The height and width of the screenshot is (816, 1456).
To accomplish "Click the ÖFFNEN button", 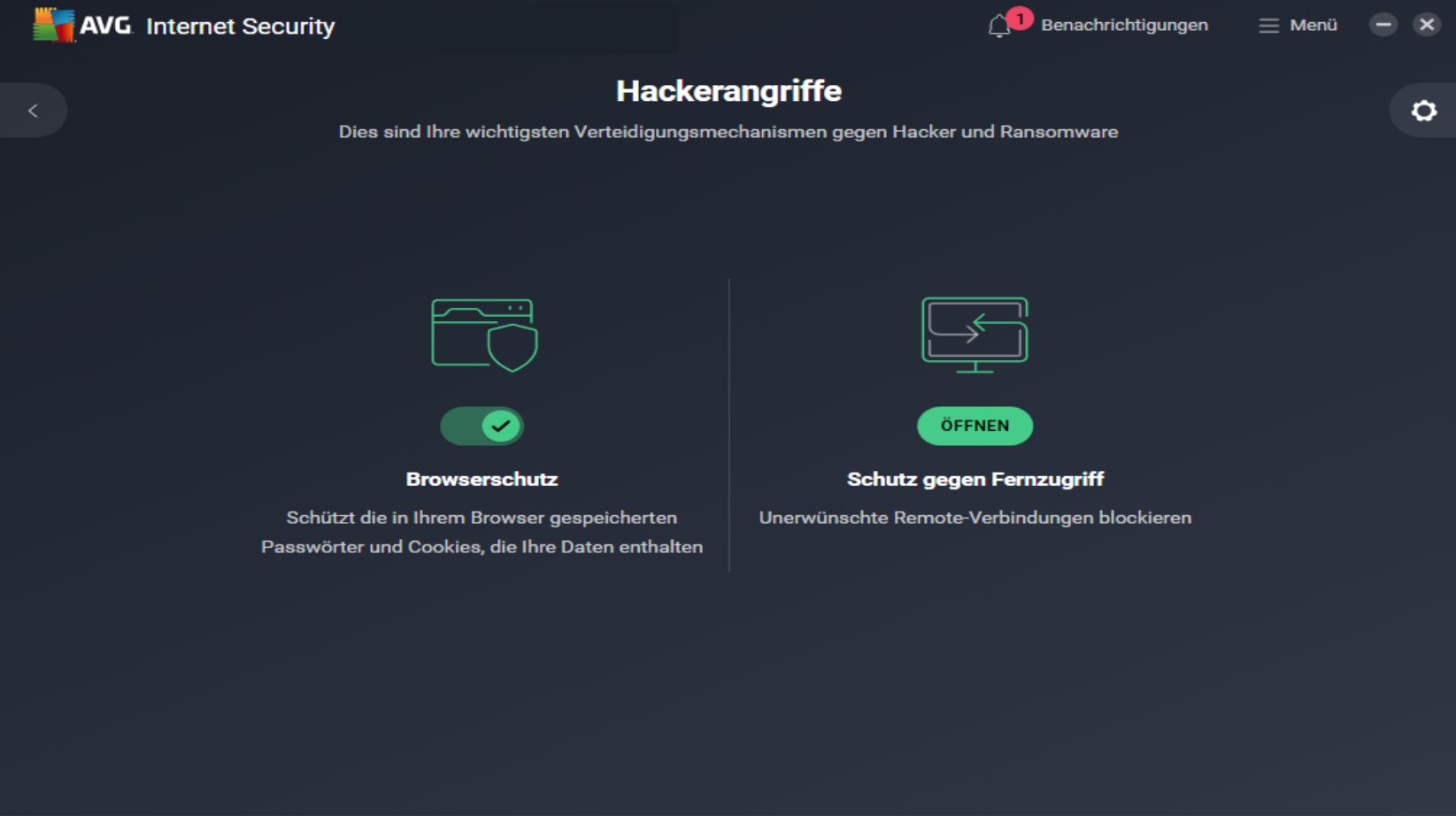I will coord(975,426).
